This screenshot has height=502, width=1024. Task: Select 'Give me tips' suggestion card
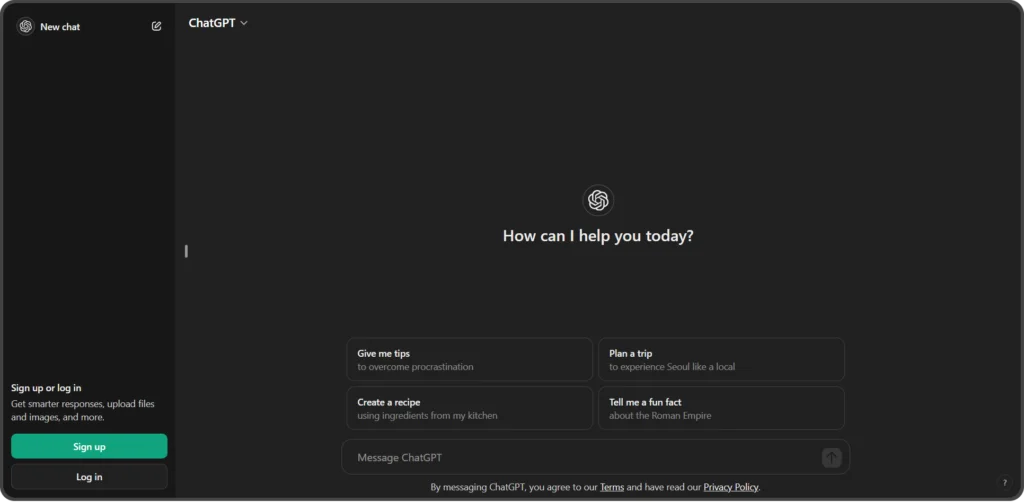(470, 360)
